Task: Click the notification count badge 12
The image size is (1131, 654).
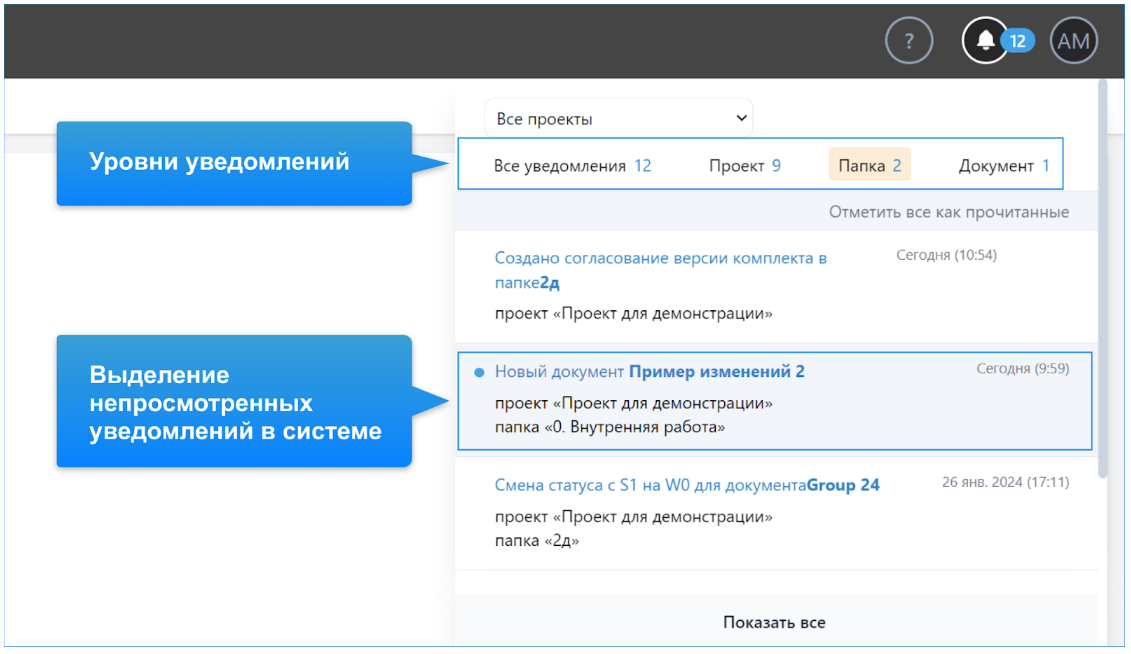Action: pyautogui.click(x=1017, y=41)
